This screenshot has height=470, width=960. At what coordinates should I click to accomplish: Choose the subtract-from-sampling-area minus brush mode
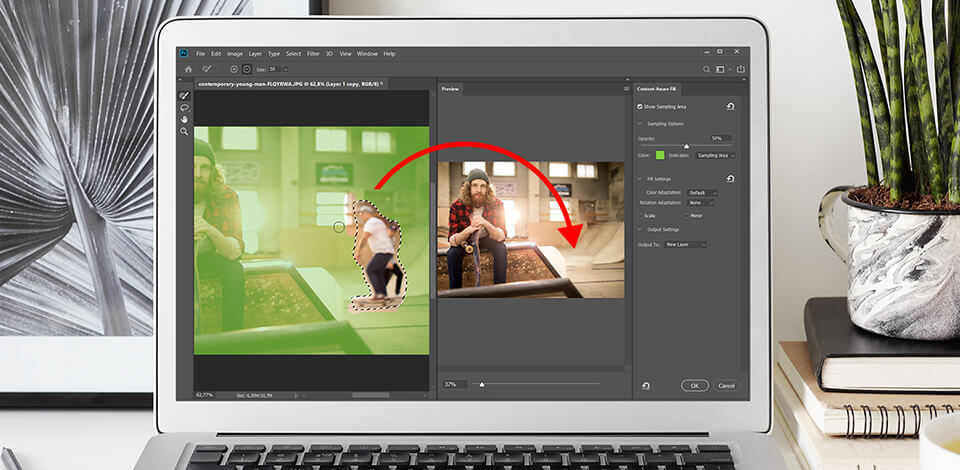tap(247, 69)
